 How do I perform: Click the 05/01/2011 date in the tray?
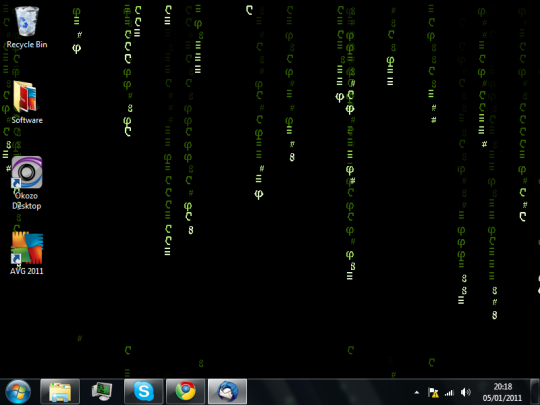coord(502,398)
